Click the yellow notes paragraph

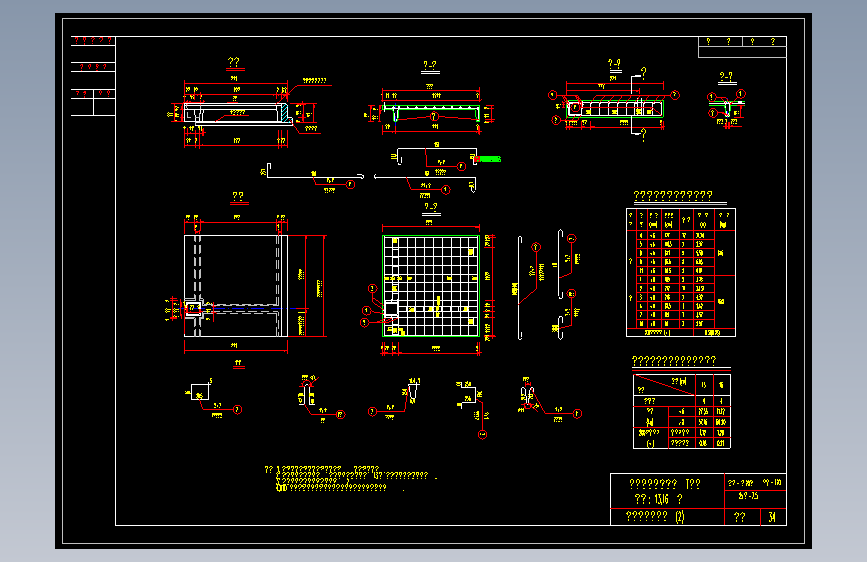(351, 478)
